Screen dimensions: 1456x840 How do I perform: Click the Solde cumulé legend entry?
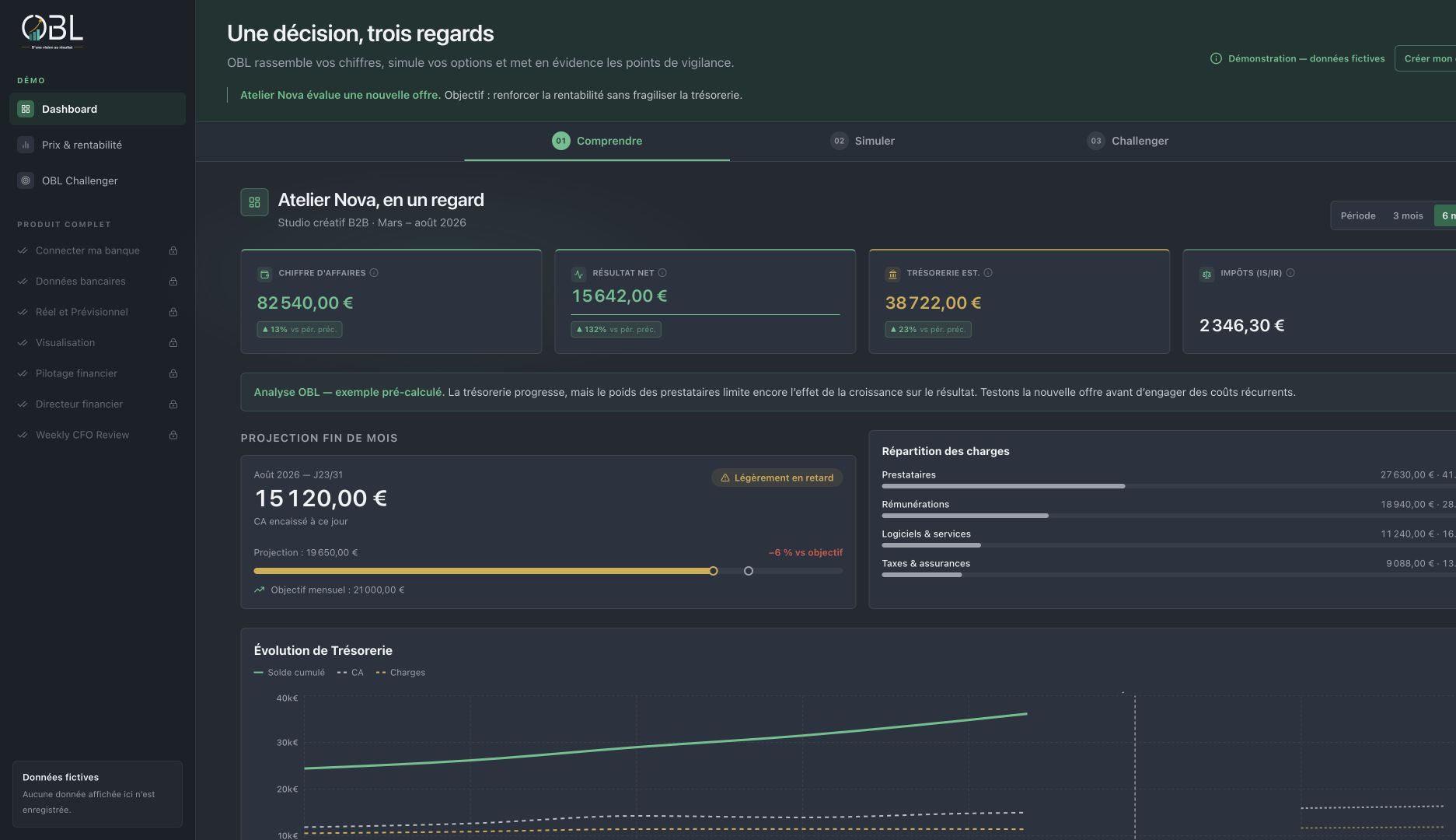pyautogui.click(x=289, y=673)
